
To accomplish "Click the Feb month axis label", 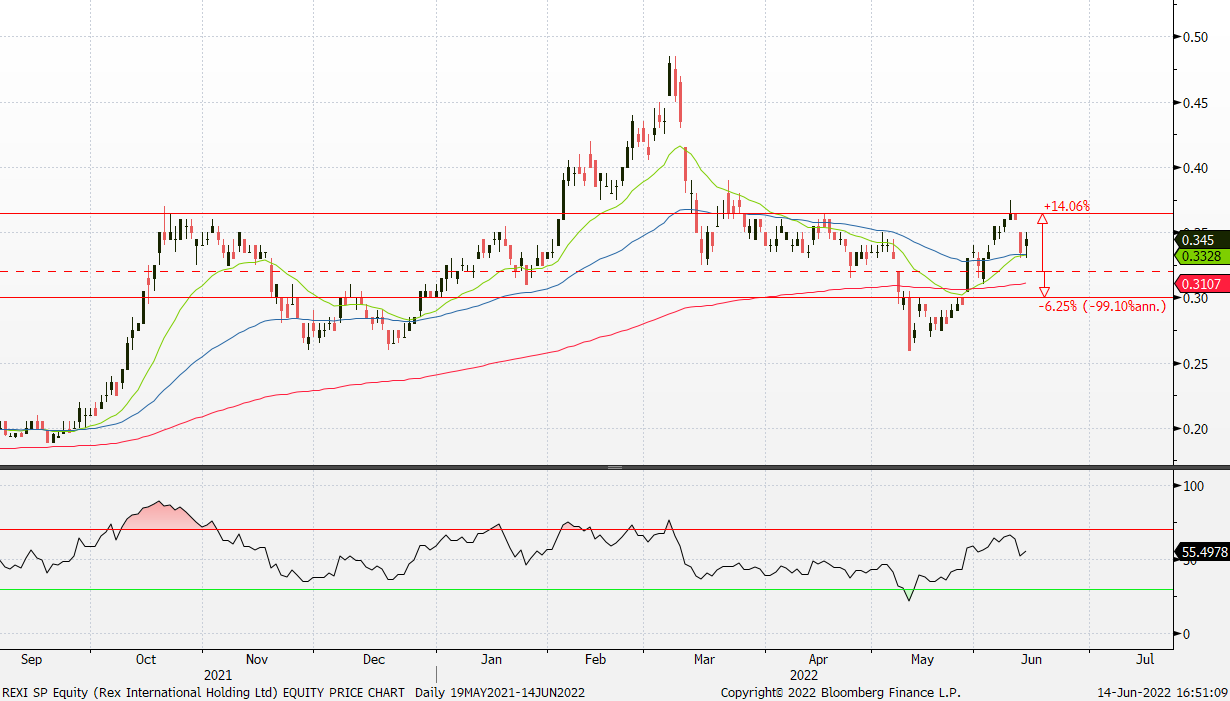I will point(596,660).
